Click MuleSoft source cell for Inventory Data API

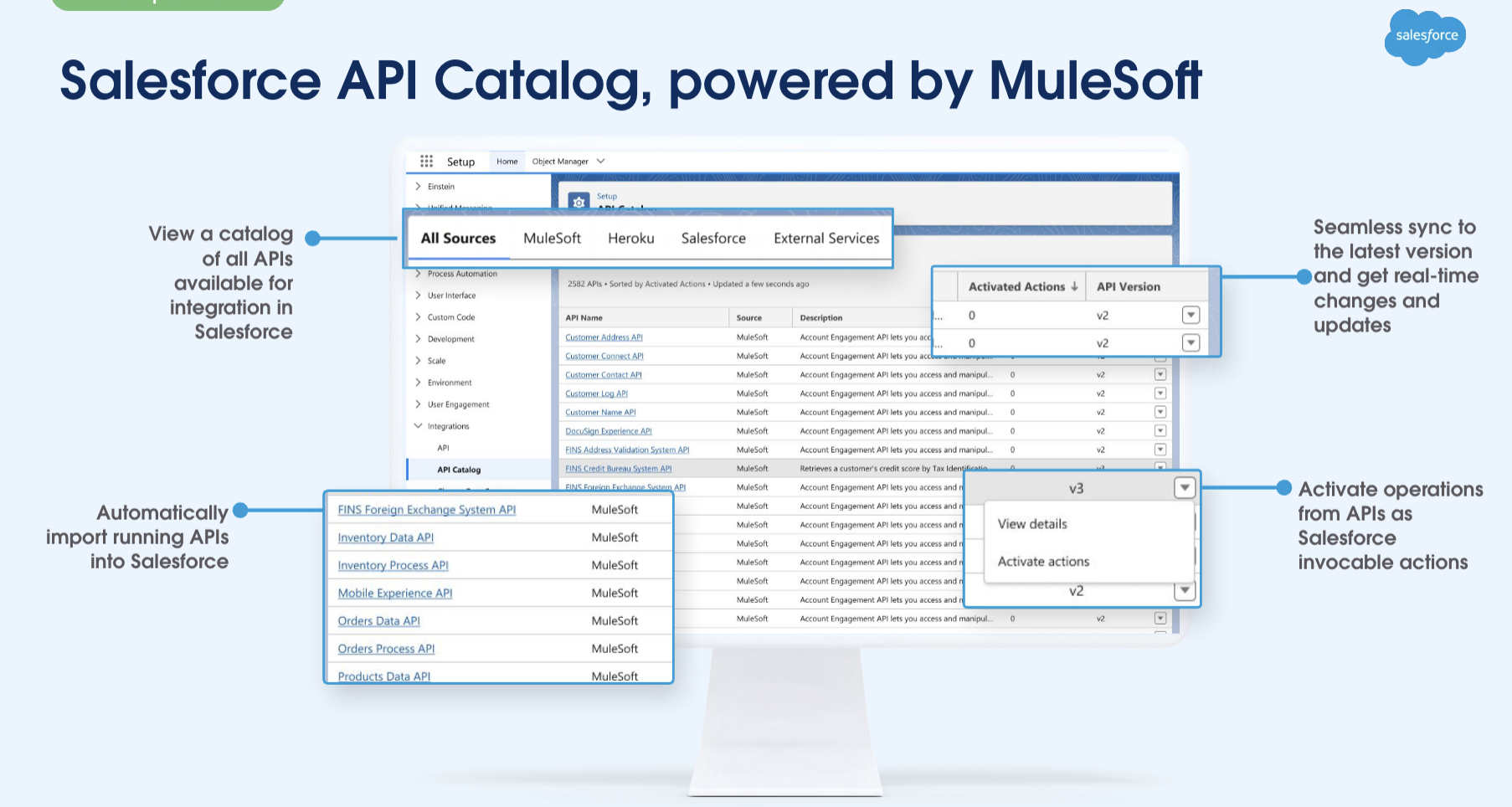pyautogui.click(x=615, y=537)
